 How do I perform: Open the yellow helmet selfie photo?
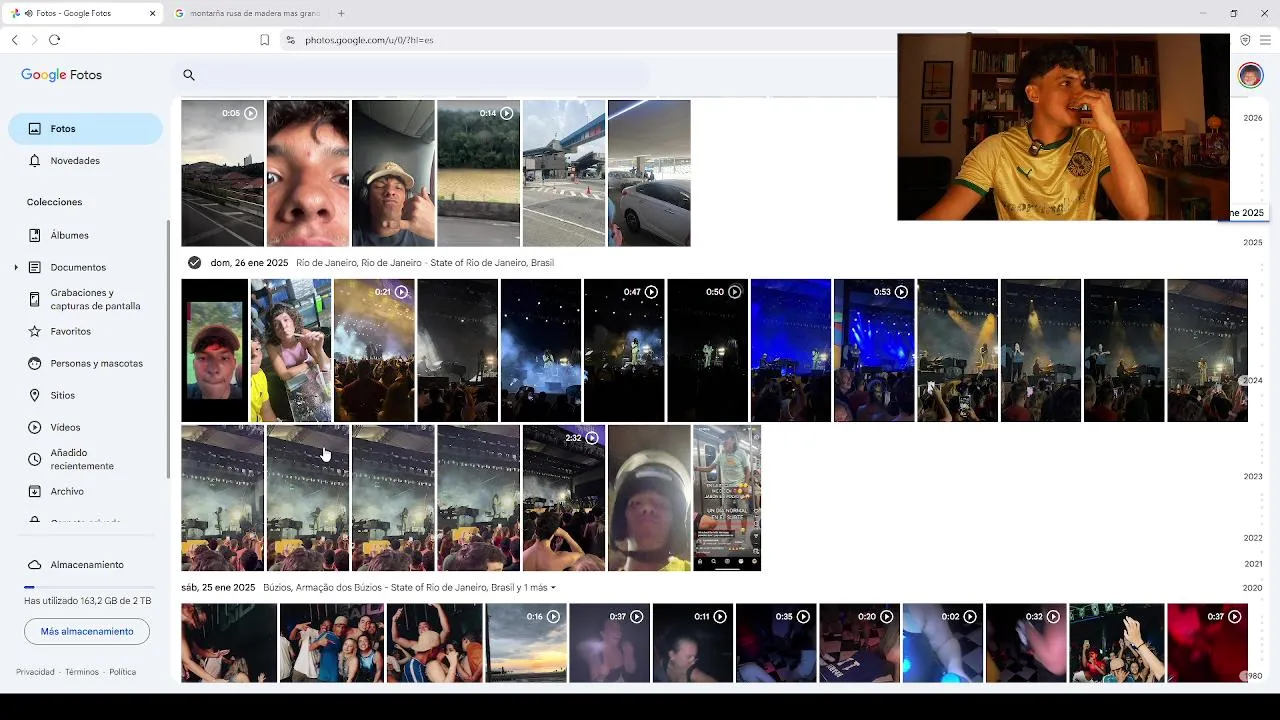(649, 498)
